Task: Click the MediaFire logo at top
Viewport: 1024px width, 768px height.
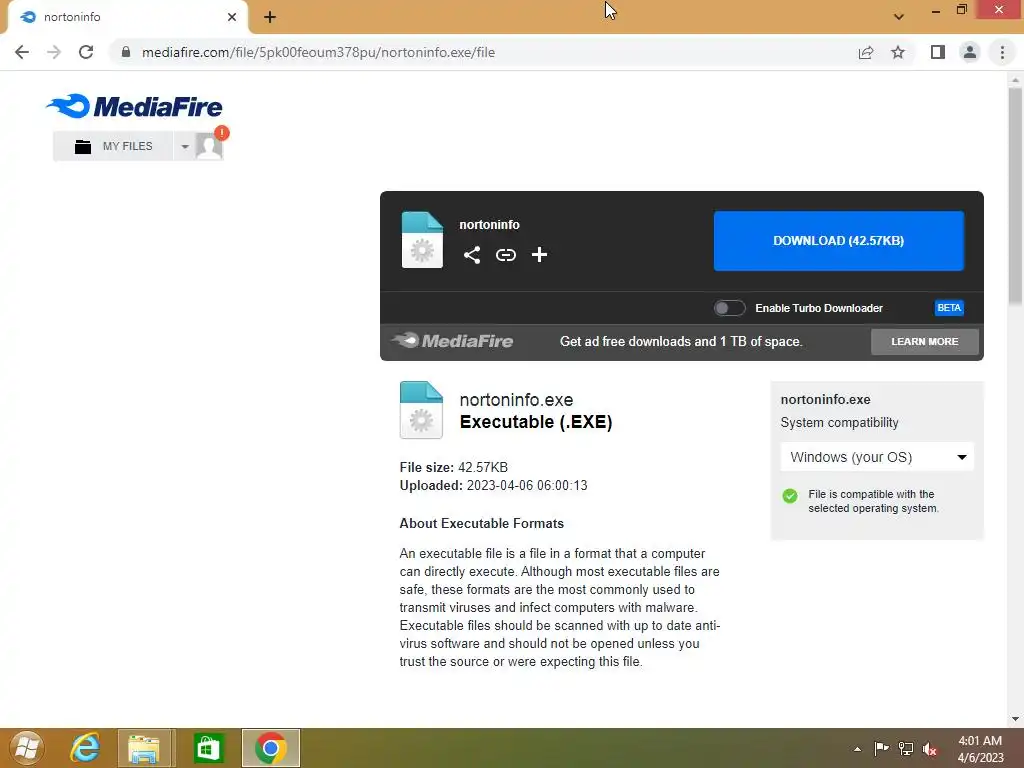Action: pos(135,106)
